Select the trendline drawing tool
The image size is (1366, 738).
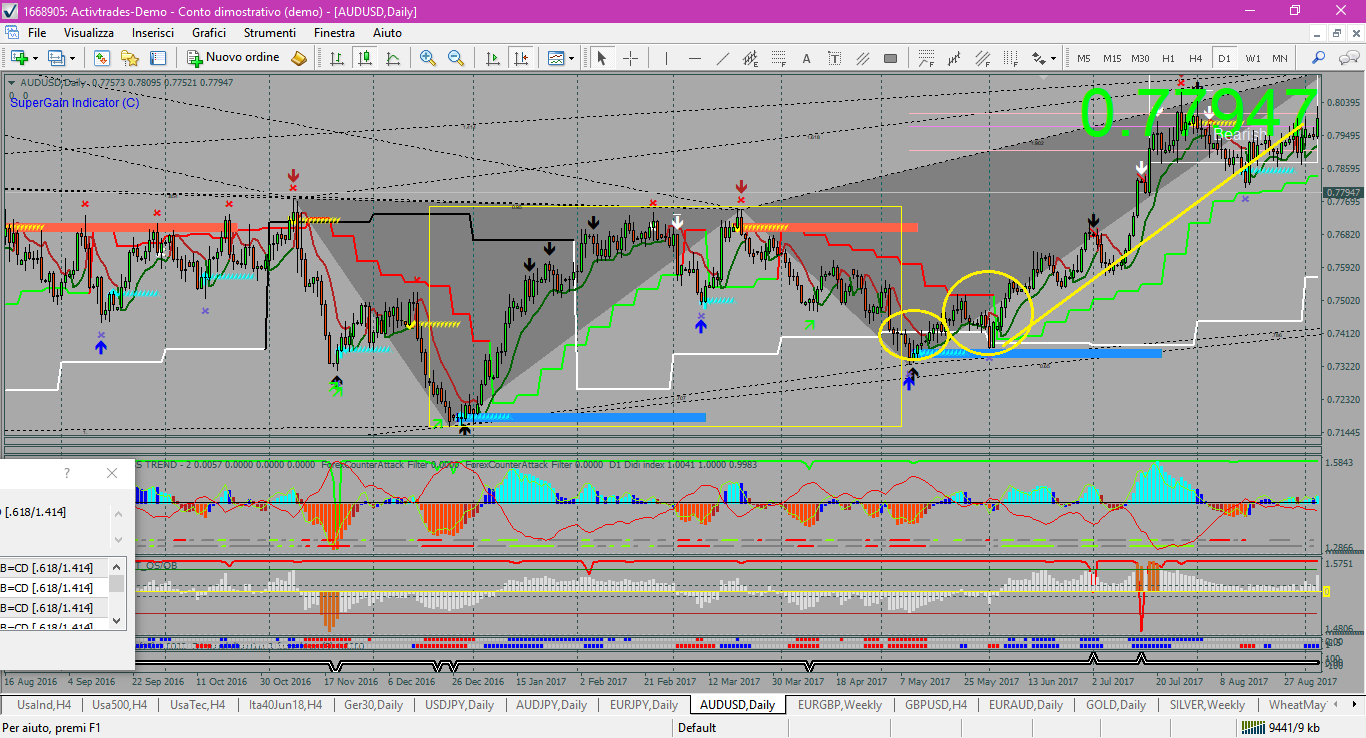pos(722,58)
